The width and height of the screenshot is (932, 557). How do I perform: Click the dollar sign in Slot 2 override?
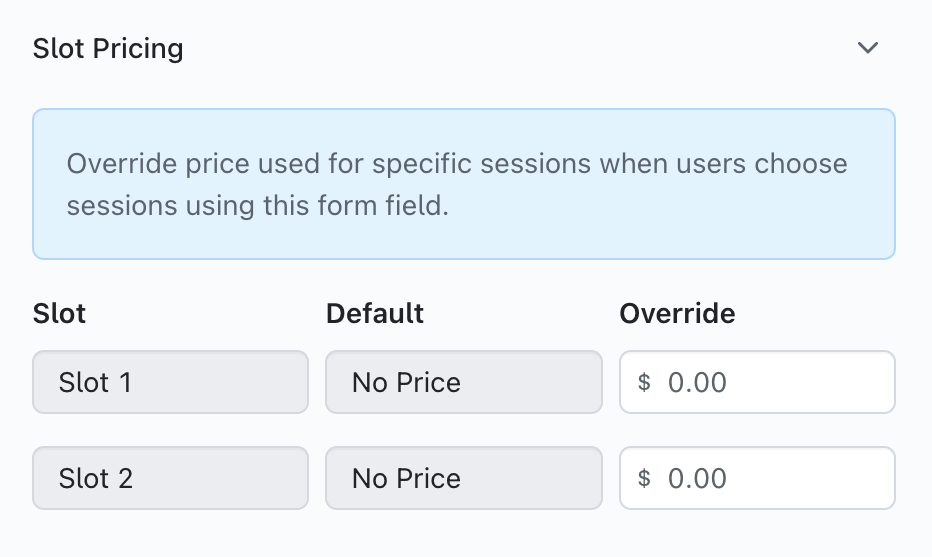[x=645, y=478]
